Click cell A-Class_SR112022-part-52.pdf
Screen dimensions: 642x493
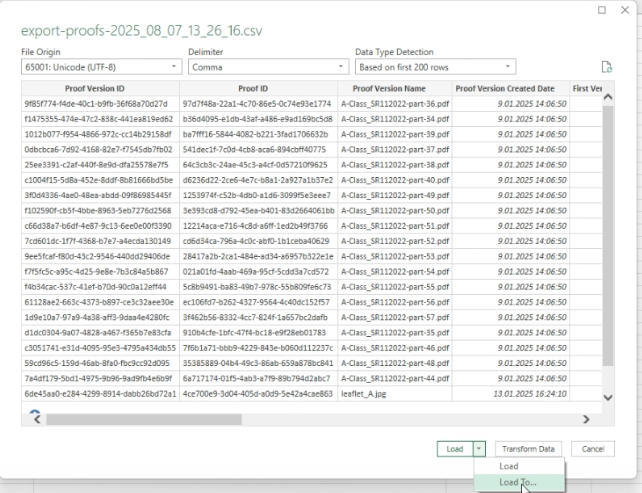tap(395, 241)
